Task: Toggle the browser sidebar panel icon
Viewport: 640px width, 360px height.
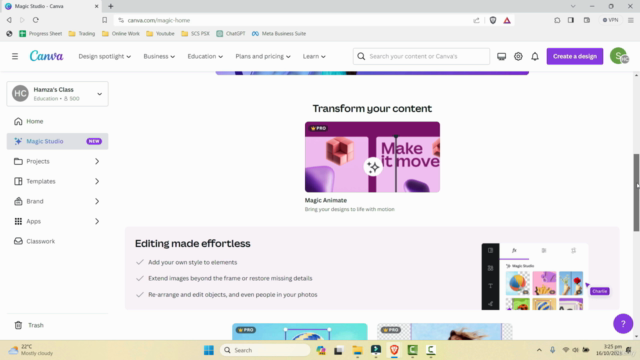Action: [571, 20]
